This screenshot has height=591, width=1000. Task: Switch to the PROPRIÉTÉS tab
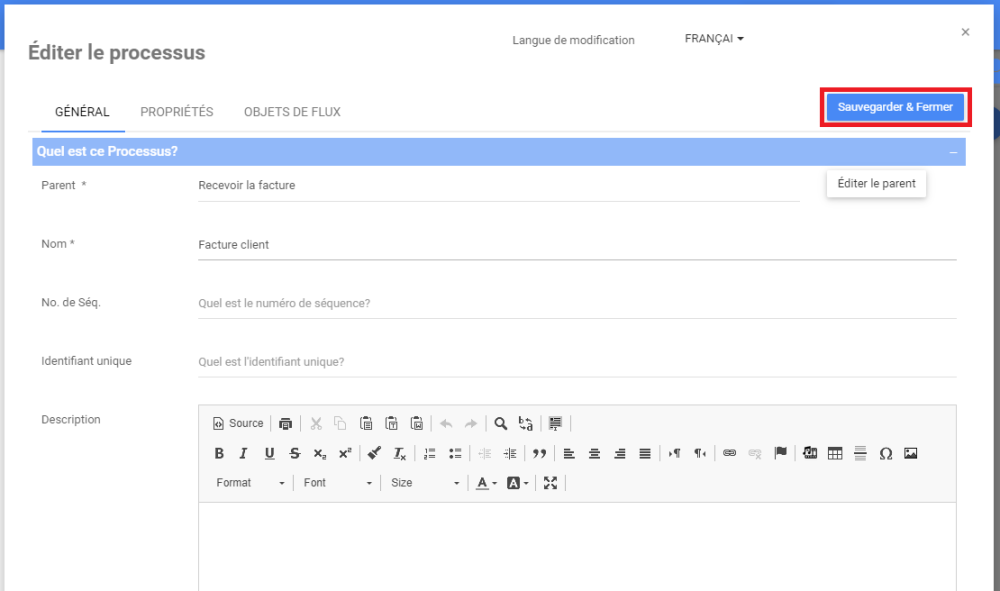(177, 112)
